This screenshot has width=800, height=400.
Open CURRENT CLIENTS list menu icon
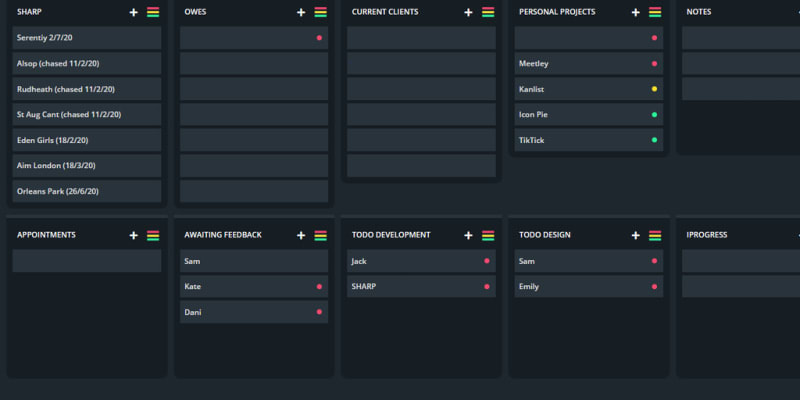click(x=488, y=12)
